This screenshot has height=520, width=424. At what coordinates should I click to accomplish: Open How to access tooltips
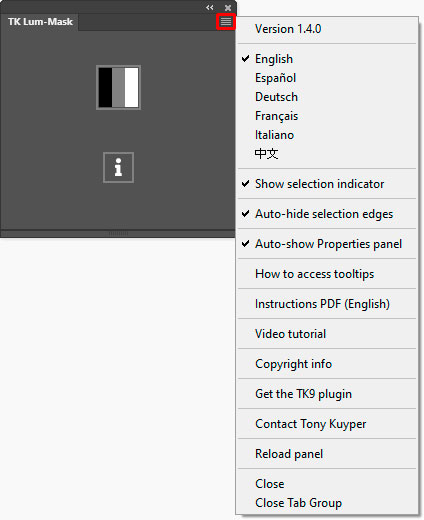(x=327, y=274)
